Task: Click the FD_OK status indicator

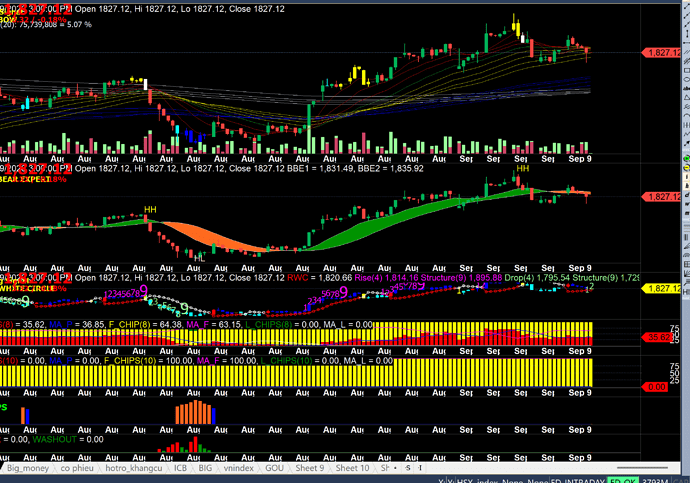Action: [623, 480]
